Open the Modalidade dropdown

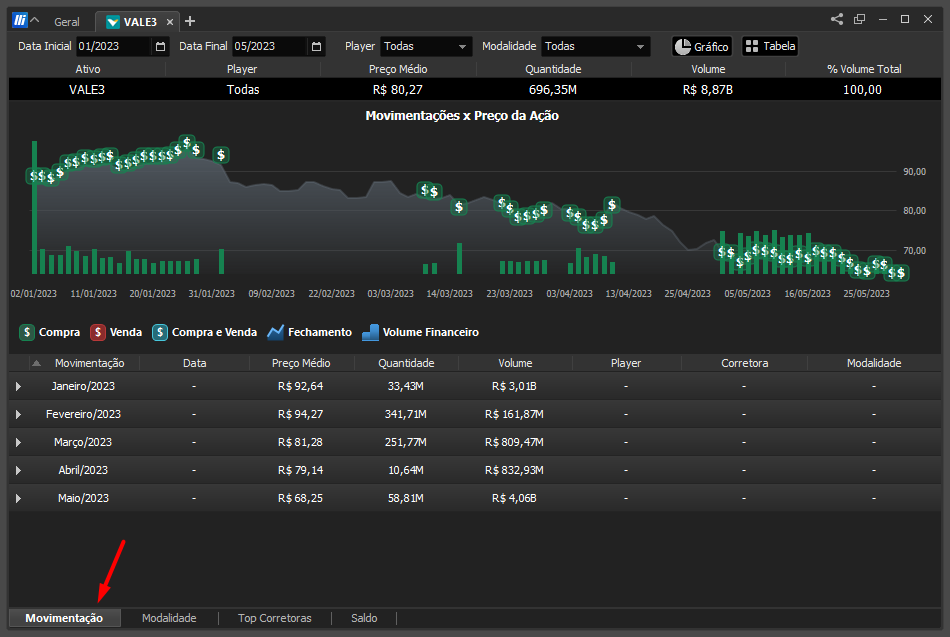(596, 47)
